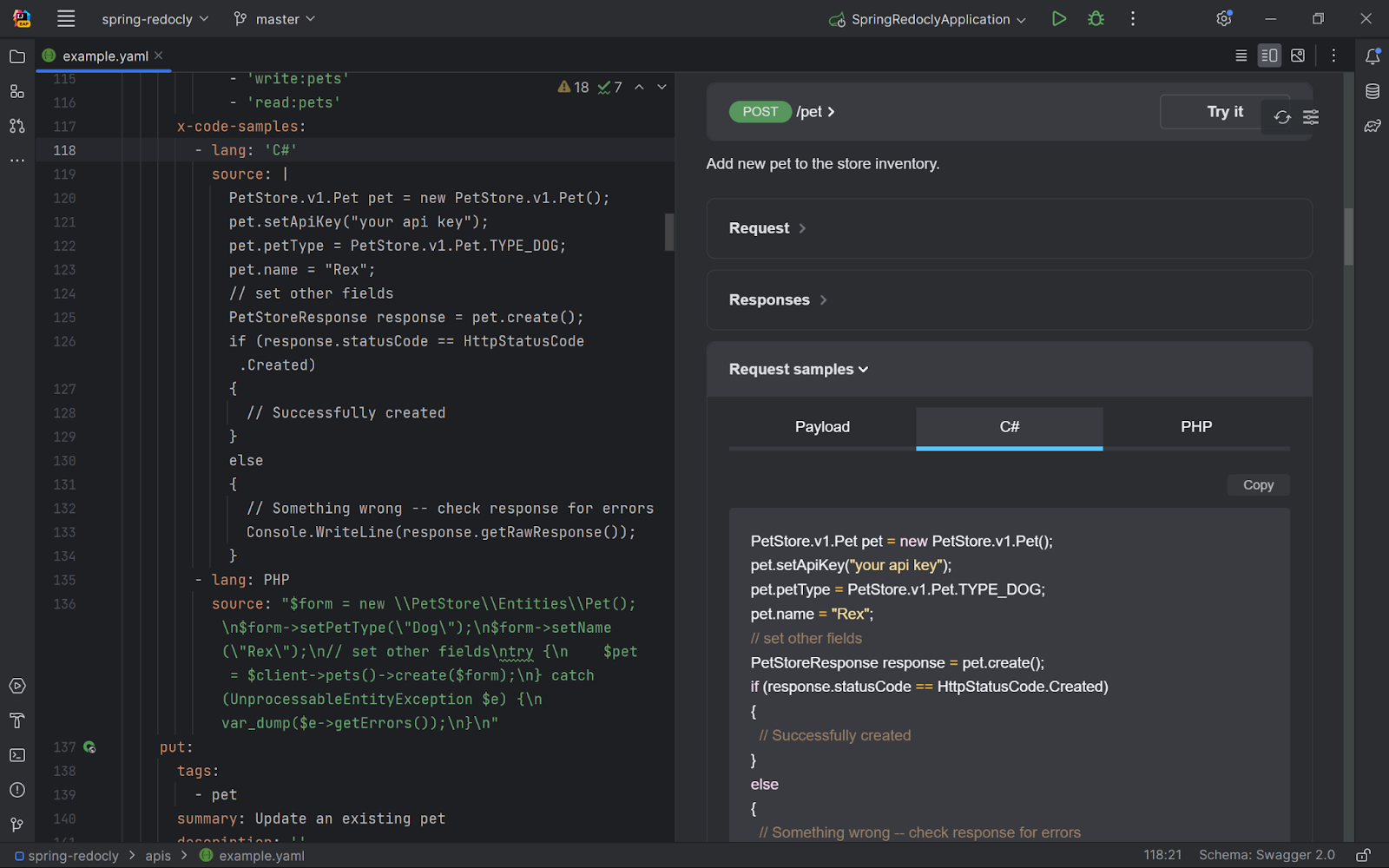This screenshot has height=868, width=1389.
Task: Open the Problems tool window
Action: coord(16,790)
